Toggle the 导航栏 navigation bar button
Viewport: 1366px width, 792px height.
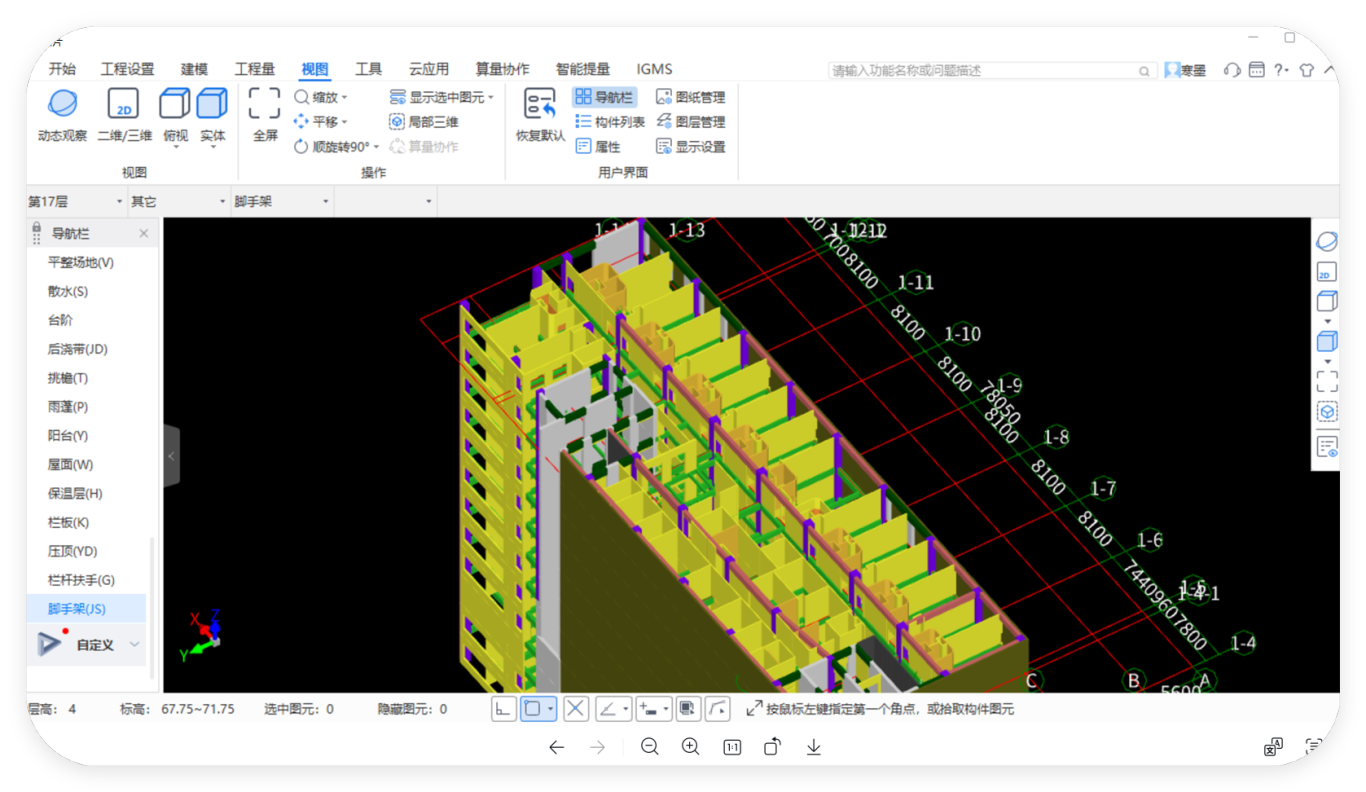tap(604, 97)
